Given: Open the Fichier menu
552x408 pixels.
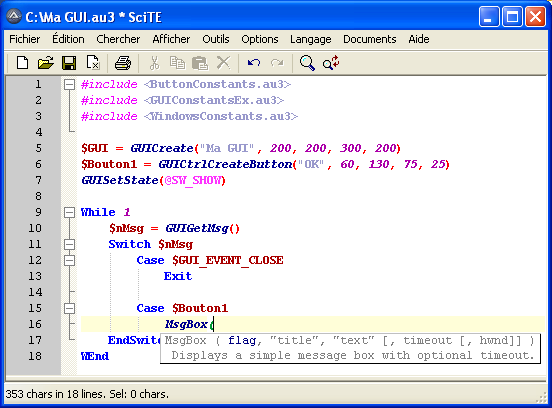Looking at the screenshot, I should 24,39.
